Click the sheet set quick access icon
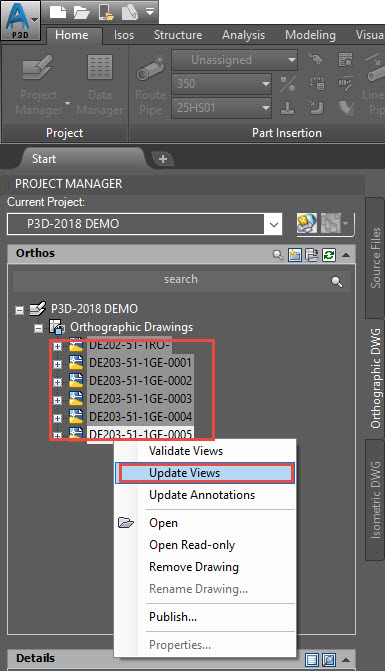This screenshot has height=671, width=385. [x=129, y=12]
